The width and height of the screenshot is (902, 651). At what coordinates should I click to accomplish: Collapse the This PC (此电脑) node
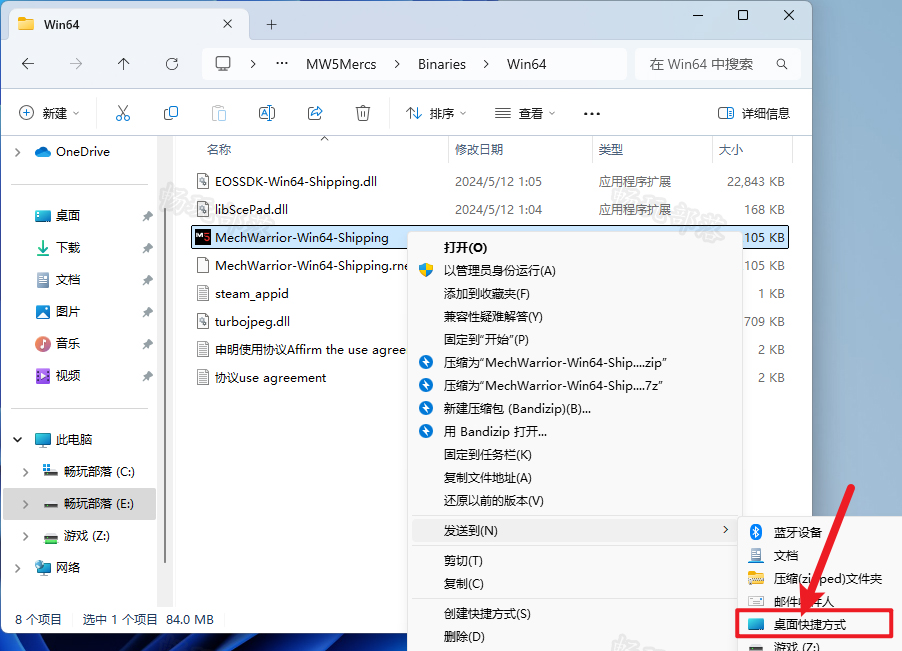pyautogui.click(x=18, y=440)
